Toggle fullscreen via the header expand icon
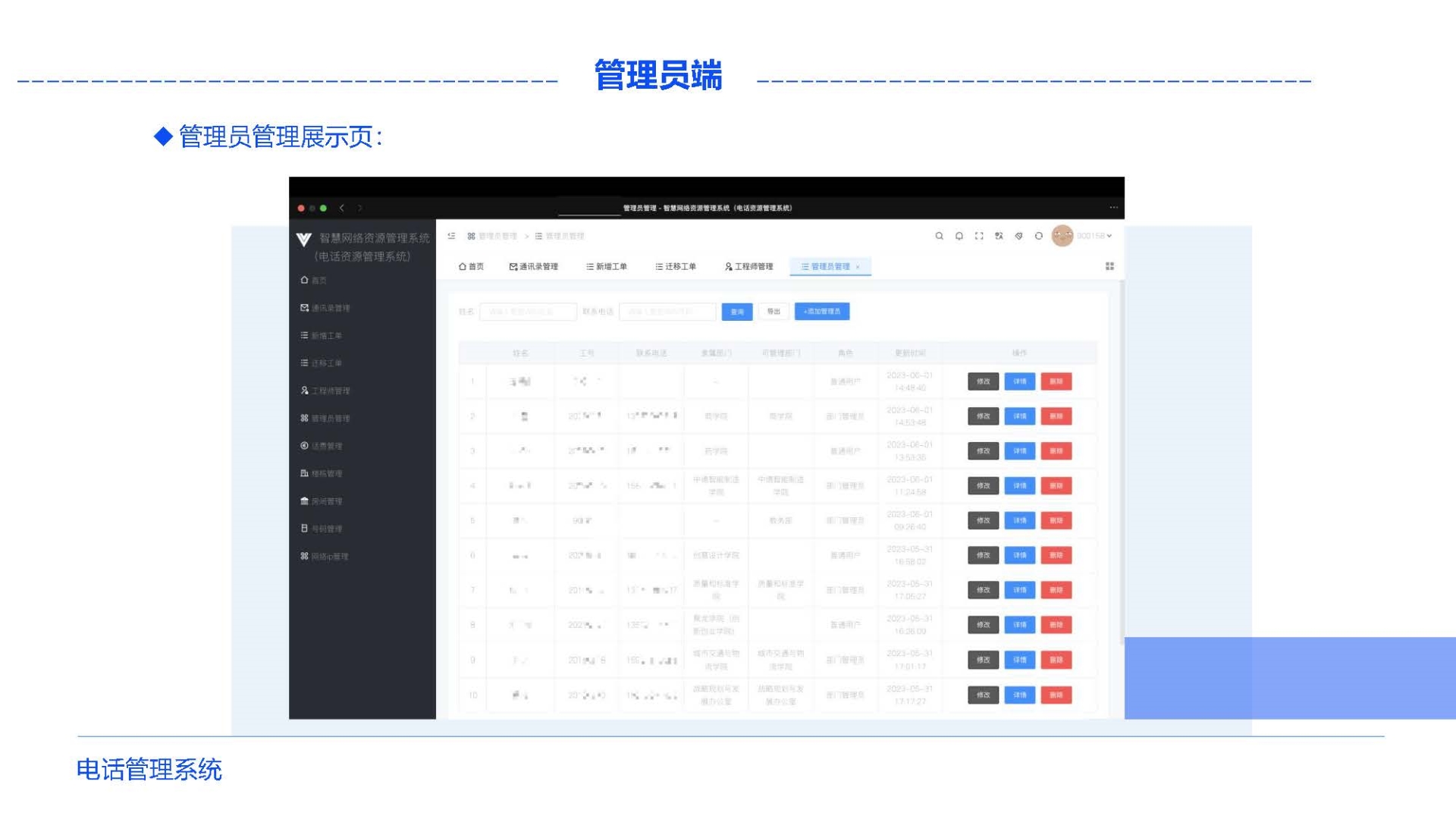Screen dimensions: 1456x819 pos(979,236)
